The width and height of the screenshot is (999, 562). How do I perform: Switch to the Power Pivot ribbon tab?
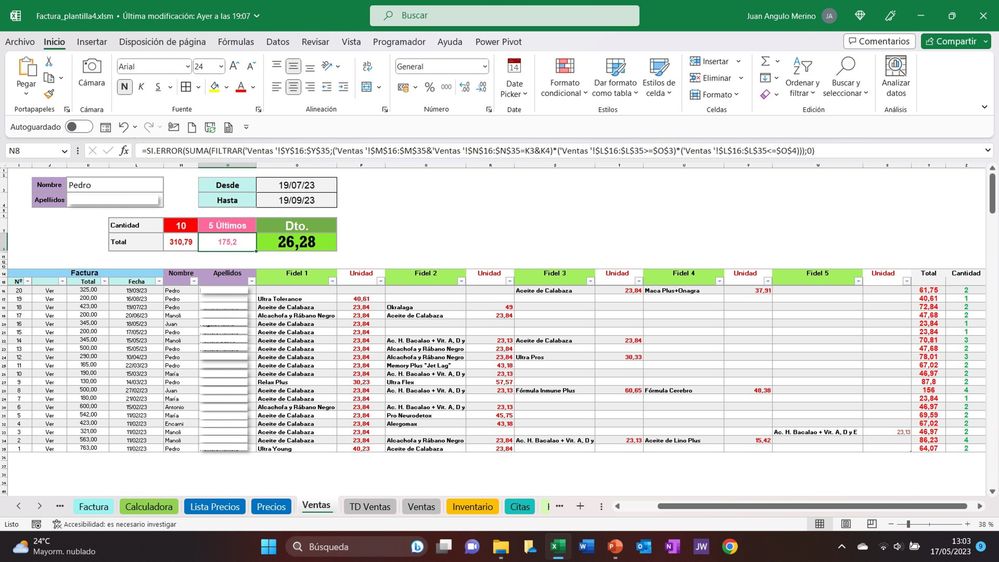point(498,41)
